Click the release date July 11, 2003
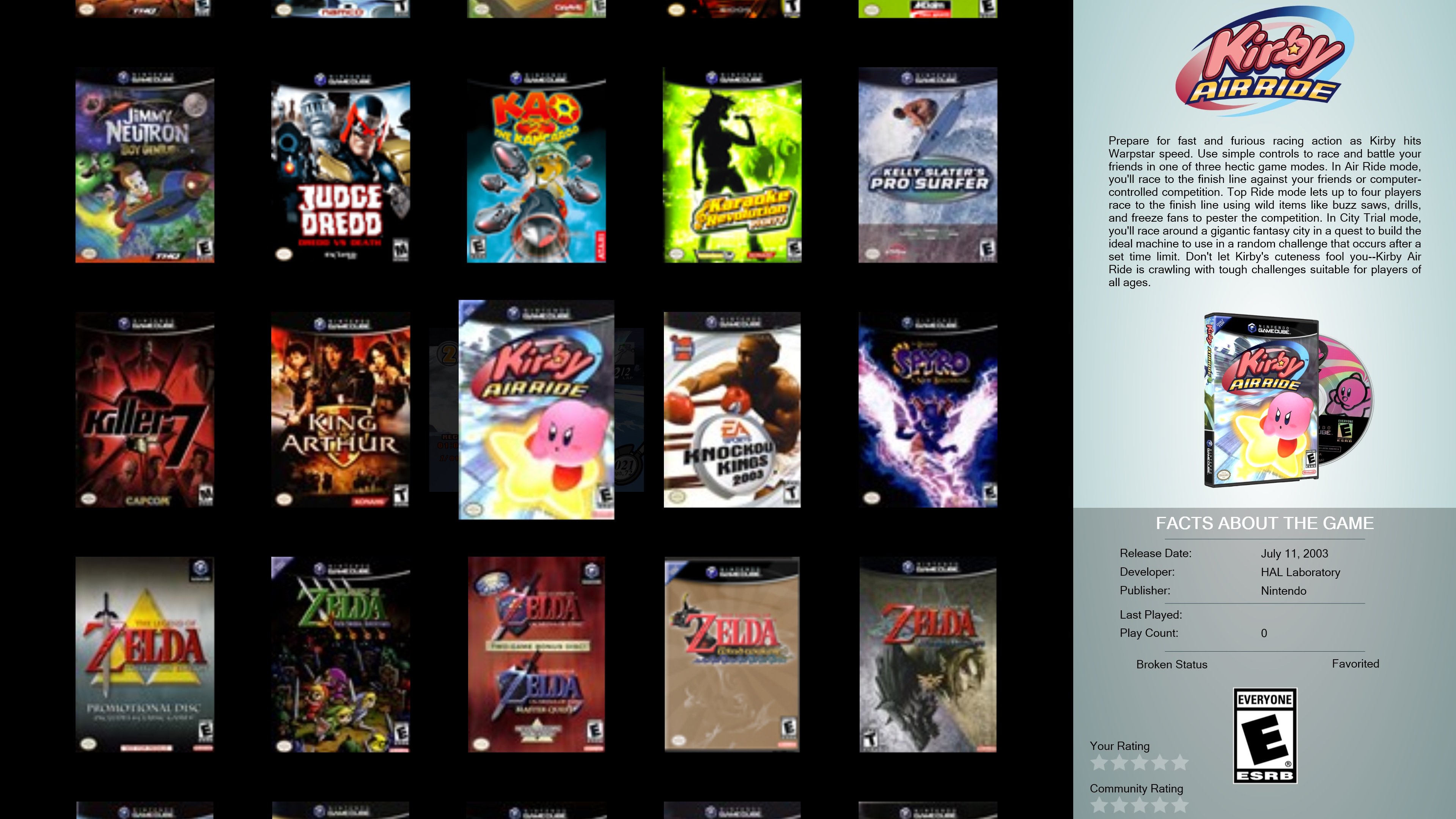The image size is (1456, 819). (x=1294, y=554)
